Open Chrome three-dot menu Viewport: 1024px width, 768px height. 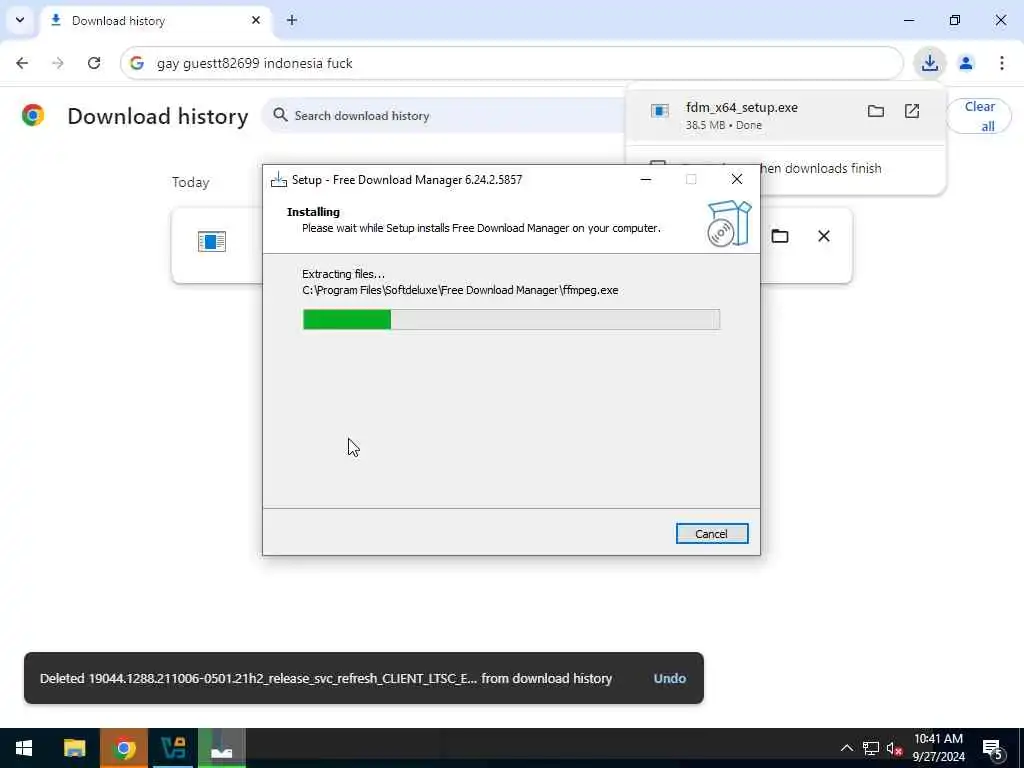coord(1002,63)
